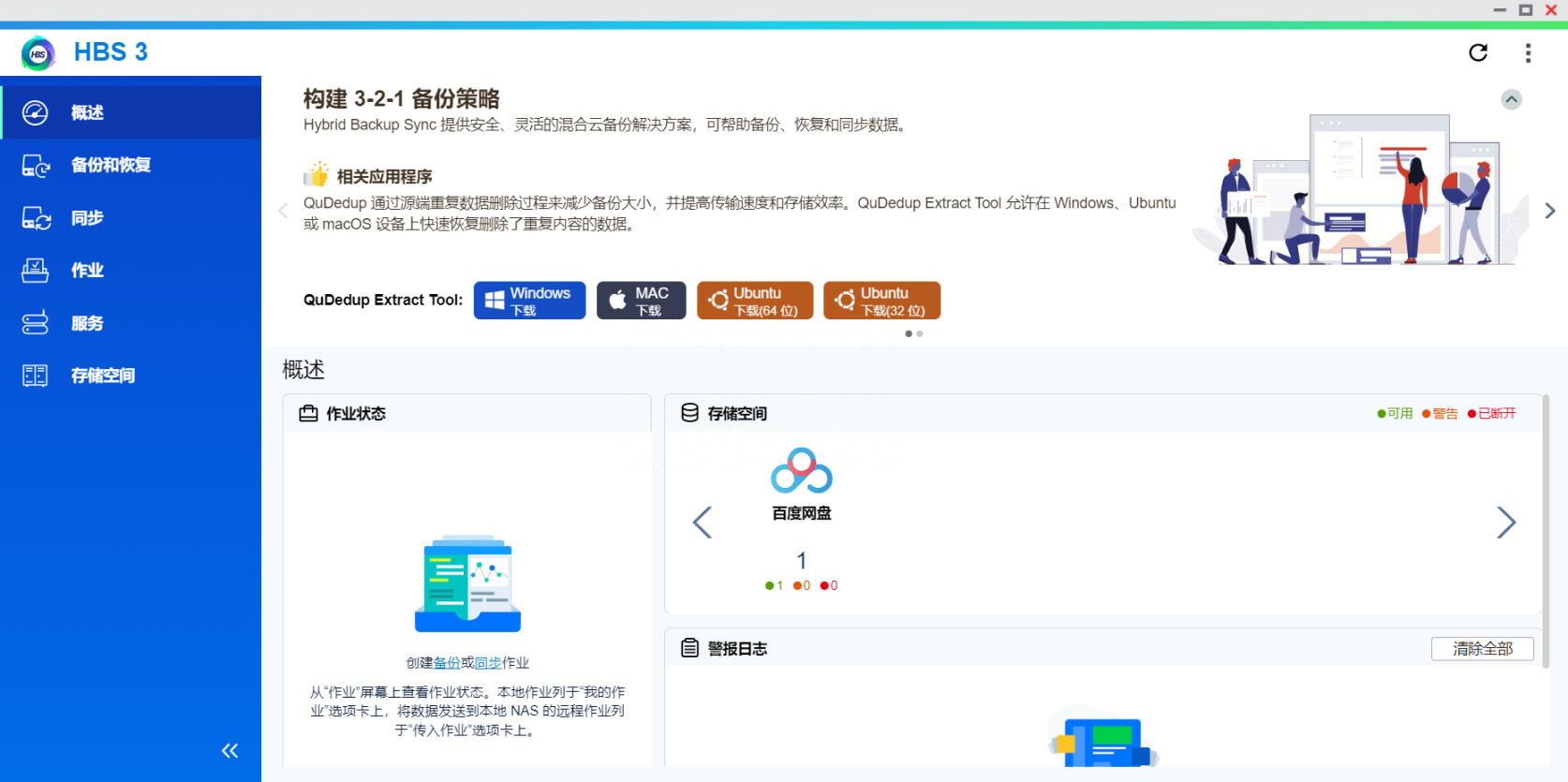
Task: Click the 概述 section heading
Action: [303, 370]
